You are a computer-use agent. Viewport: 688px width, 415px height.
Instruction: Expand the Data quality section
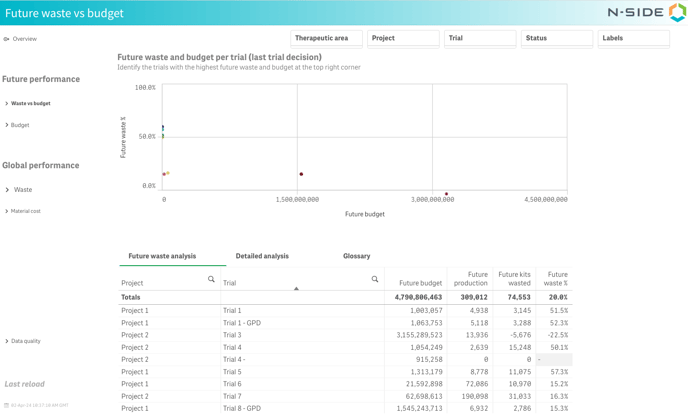pyautogui.click(x=25, y=341)
